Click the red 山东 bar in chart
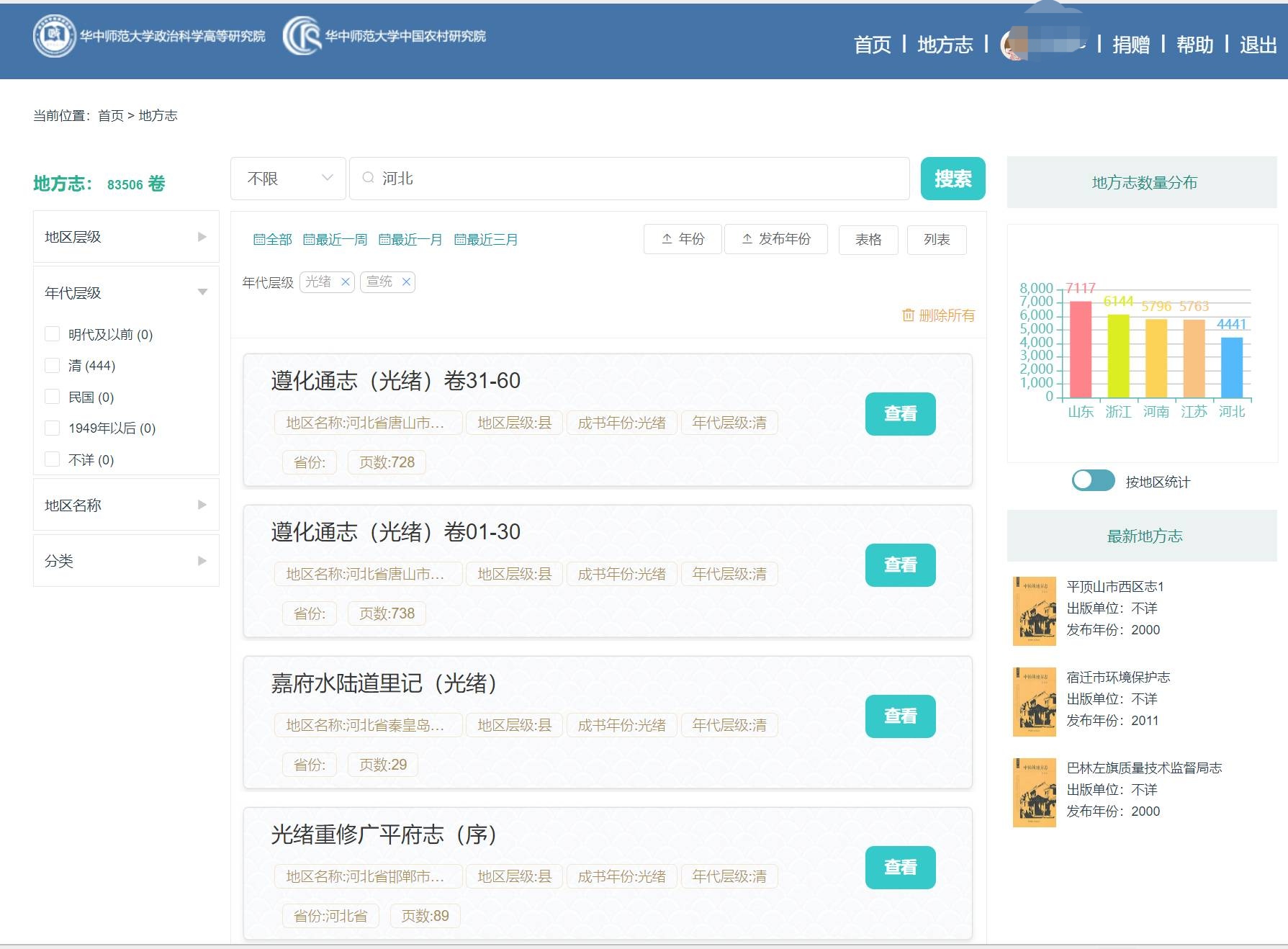 pos(1080,349)
